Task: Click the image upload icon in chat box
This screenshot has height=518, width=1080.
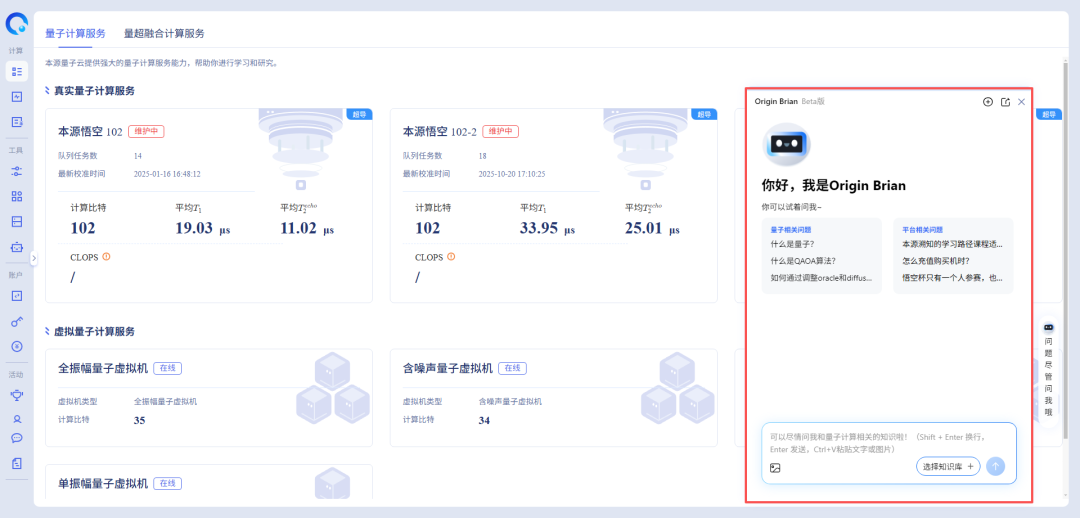Action: pyautogui.click(x=775, y=468)
